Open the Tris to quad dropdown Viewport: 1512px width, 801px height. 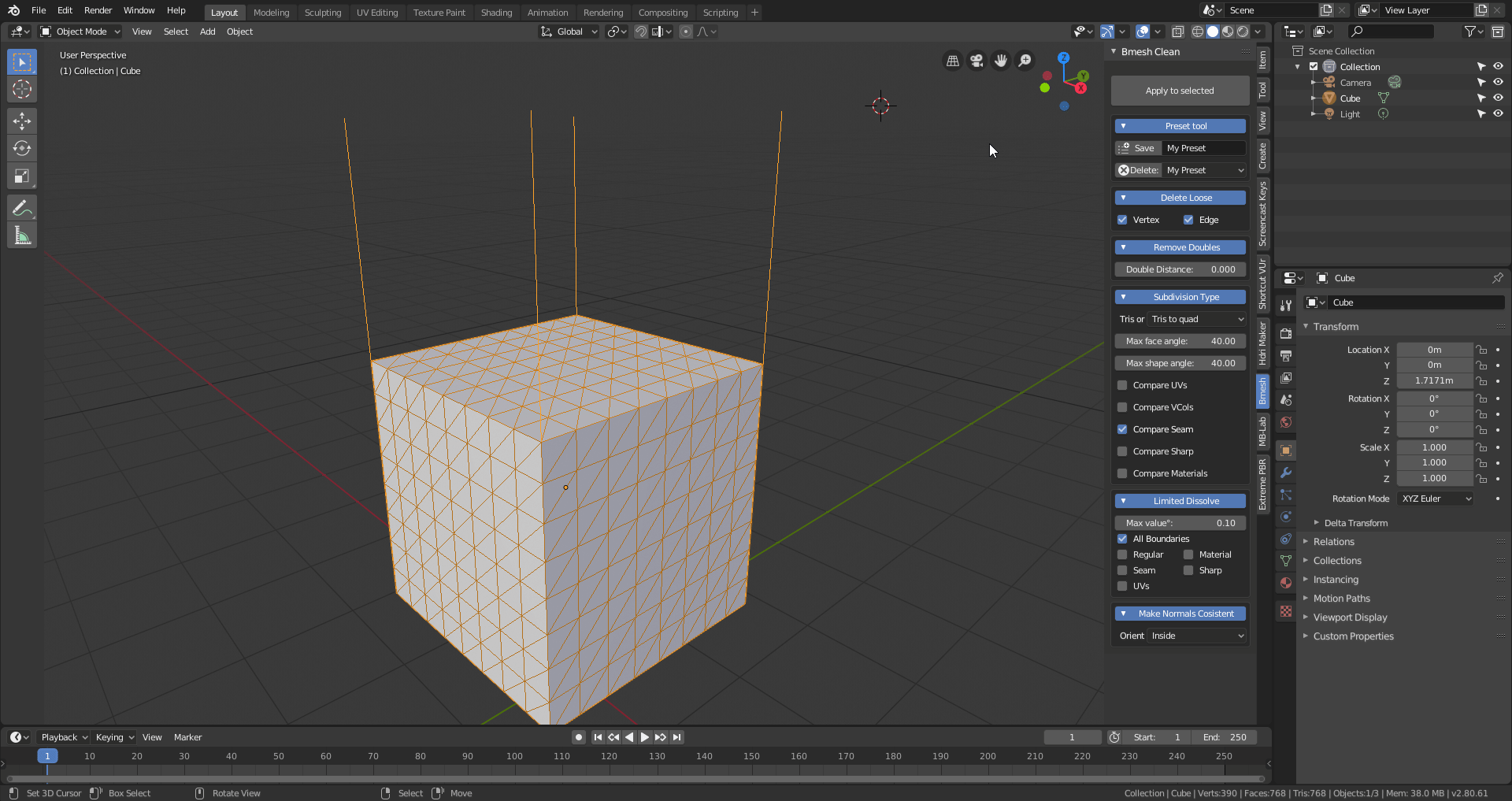(x=1195, y=319)
